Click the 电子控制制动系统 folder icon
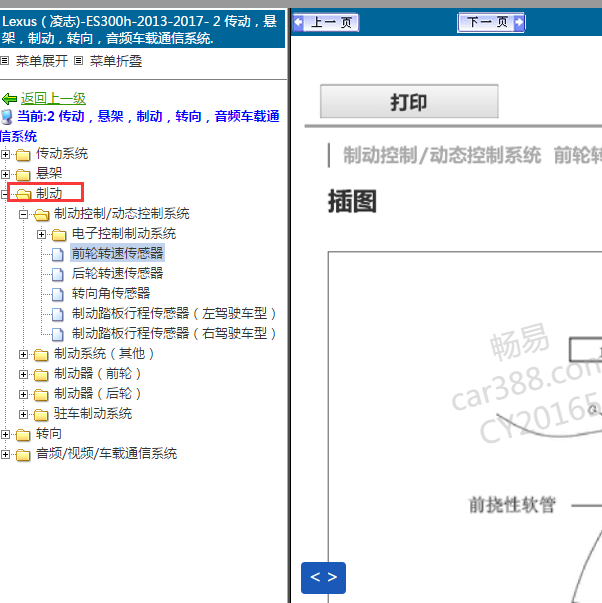The height and width of the screenshot is (603, 602). (x=59, y=235)
